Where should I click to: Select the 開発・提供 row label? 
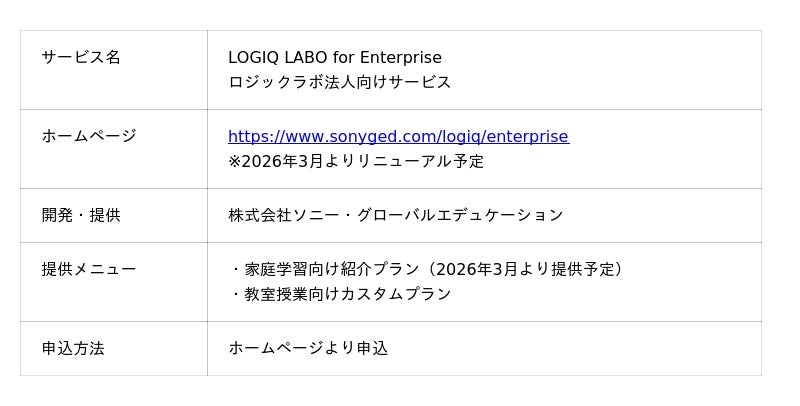tap(81, 215)
